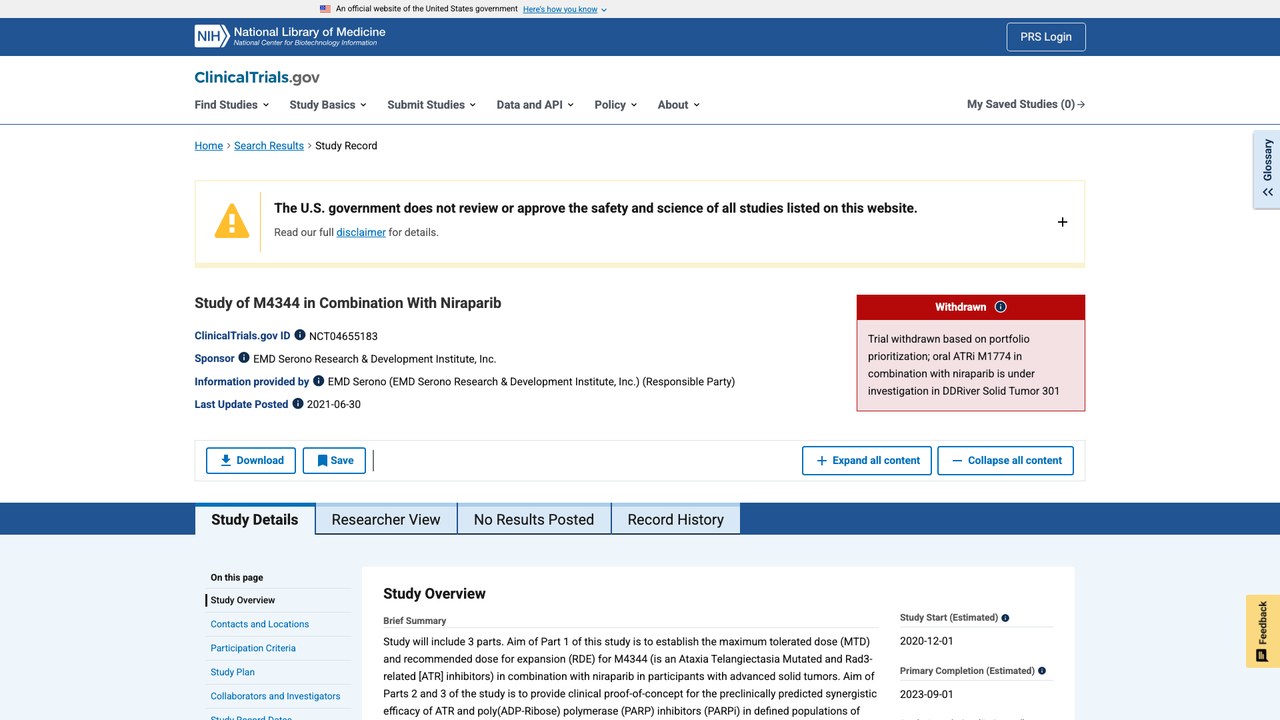Click info icon next to Primary Completion (Estimated)

pyautogui.click(x=1042, y=671)
